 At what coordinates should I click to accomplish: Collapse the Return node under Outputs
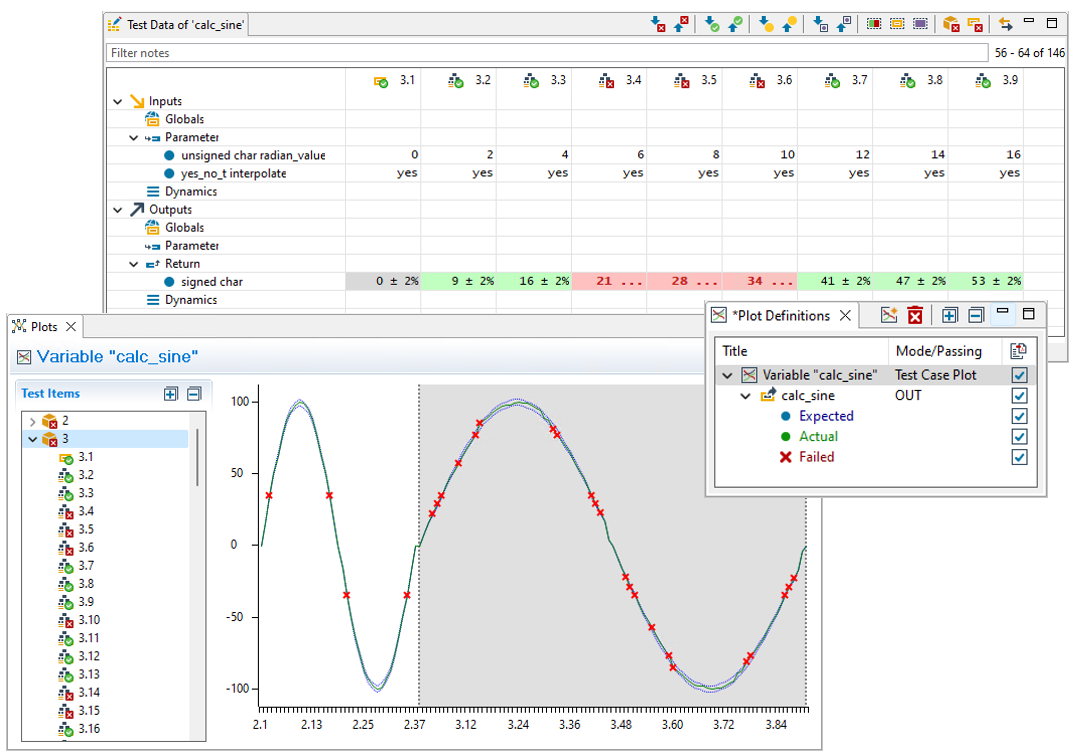(x=134, y=264)
